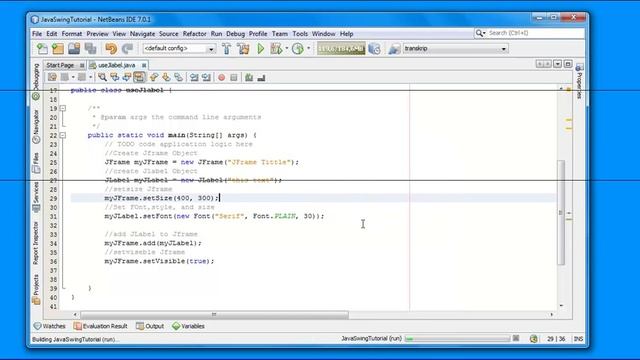Open the editor Forward button dropdown arrow
Screen dimensions: 640x360
coord(90,77)
